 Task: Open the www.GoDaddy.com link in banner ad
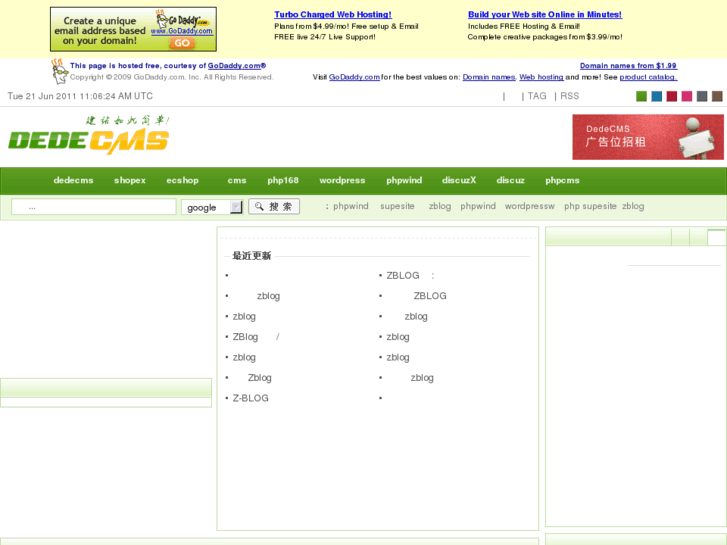click(x=182, y=31)
